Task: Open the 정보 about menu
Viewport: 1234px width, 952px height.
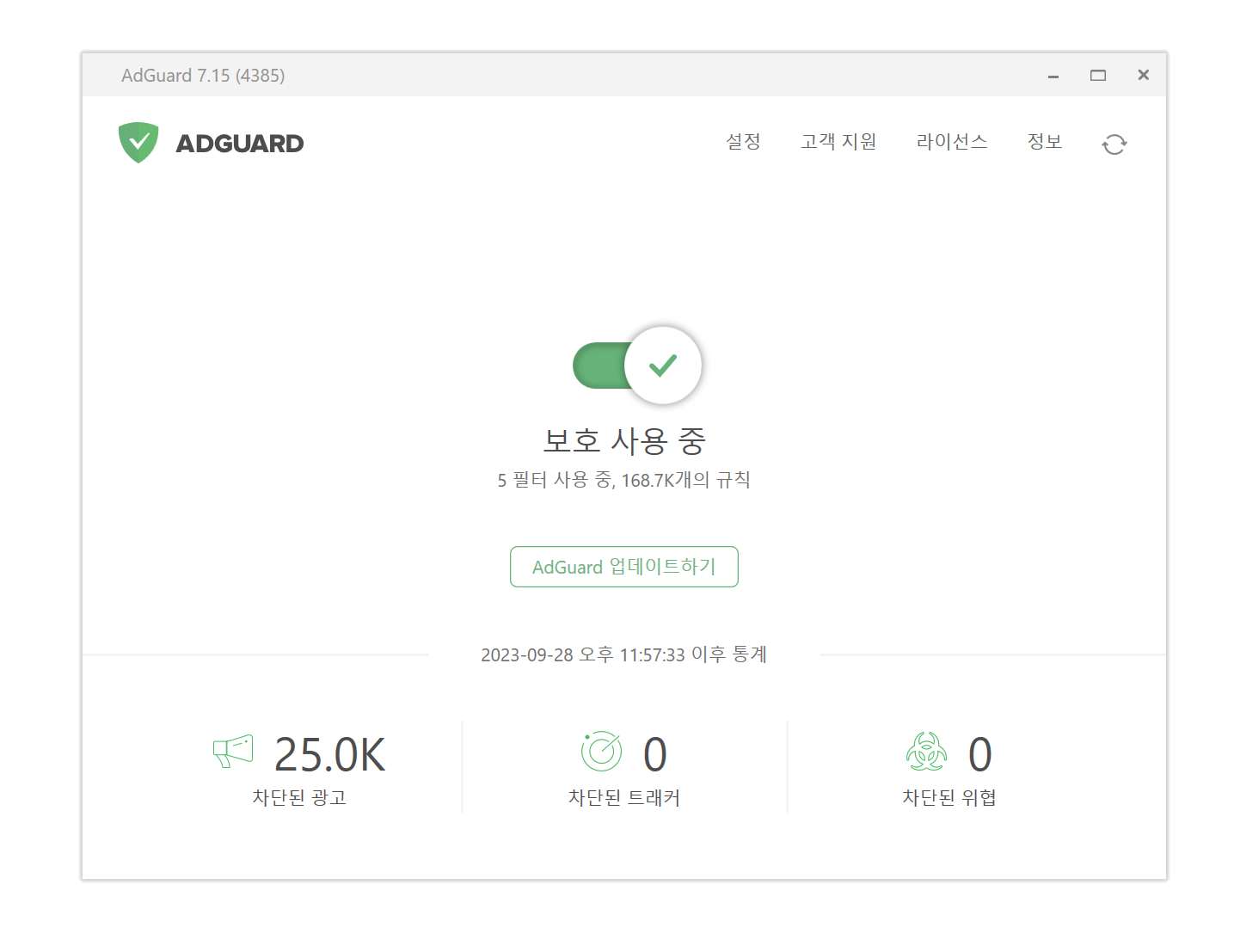Action: click(x=1045, y=142)
